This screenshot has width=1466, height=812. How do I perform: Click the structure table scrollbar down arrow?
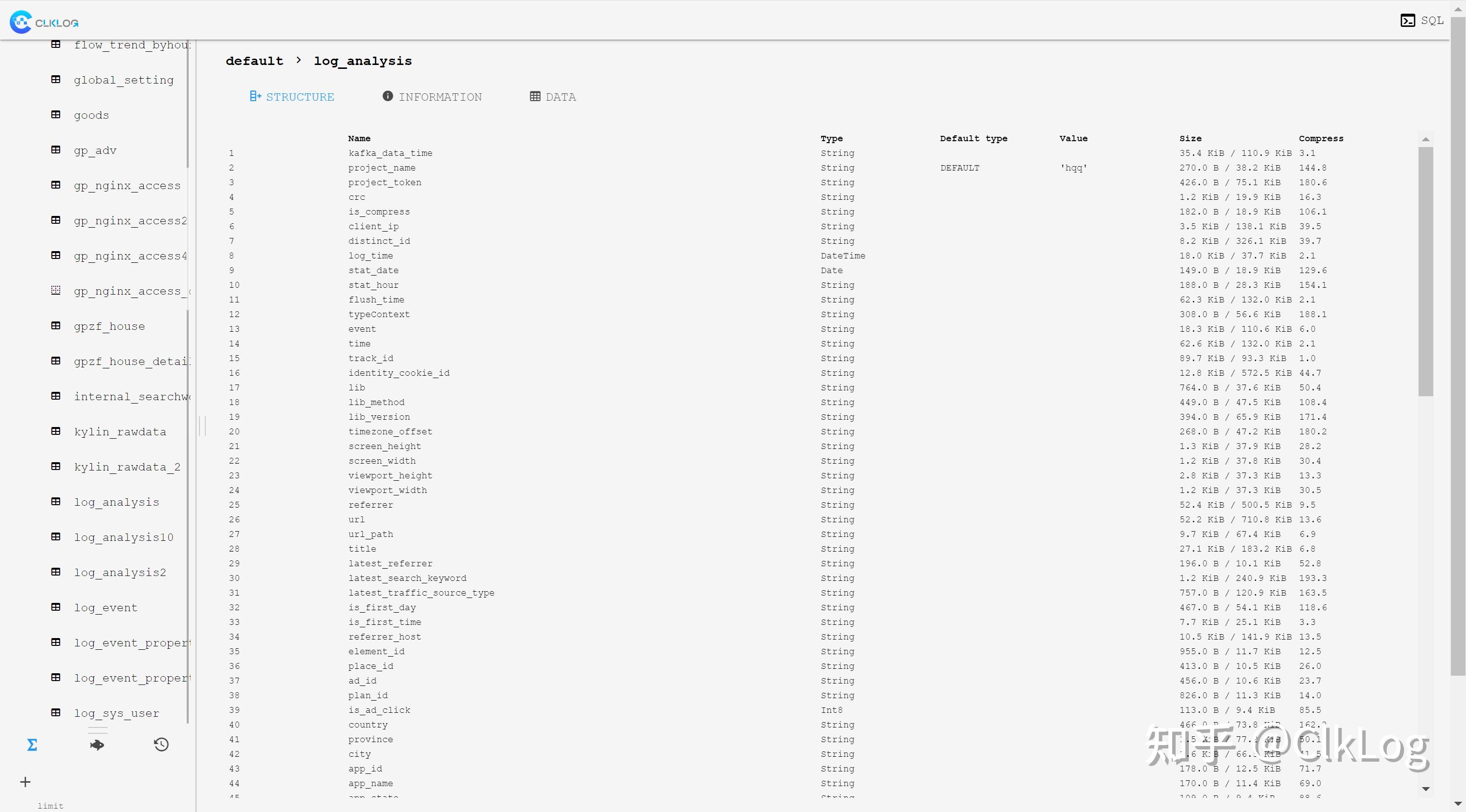(x=1425, y=789)
